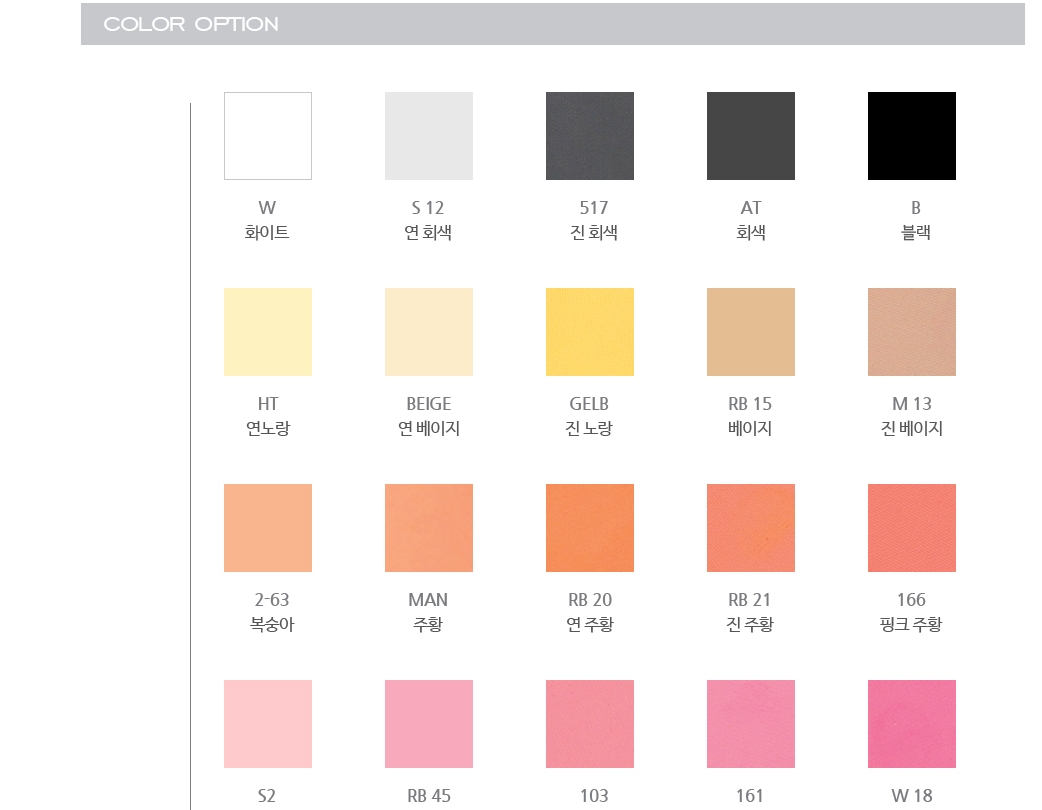Choose the MAN orange swatch
The image size is (1042, 810).
(429, 528)
